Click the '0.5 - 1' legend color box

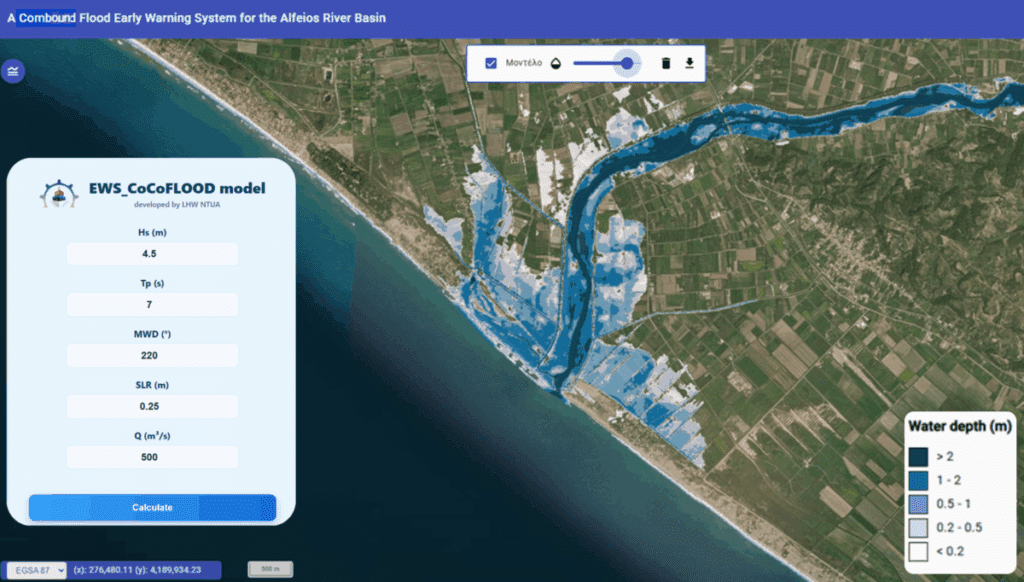coord(918,504)
